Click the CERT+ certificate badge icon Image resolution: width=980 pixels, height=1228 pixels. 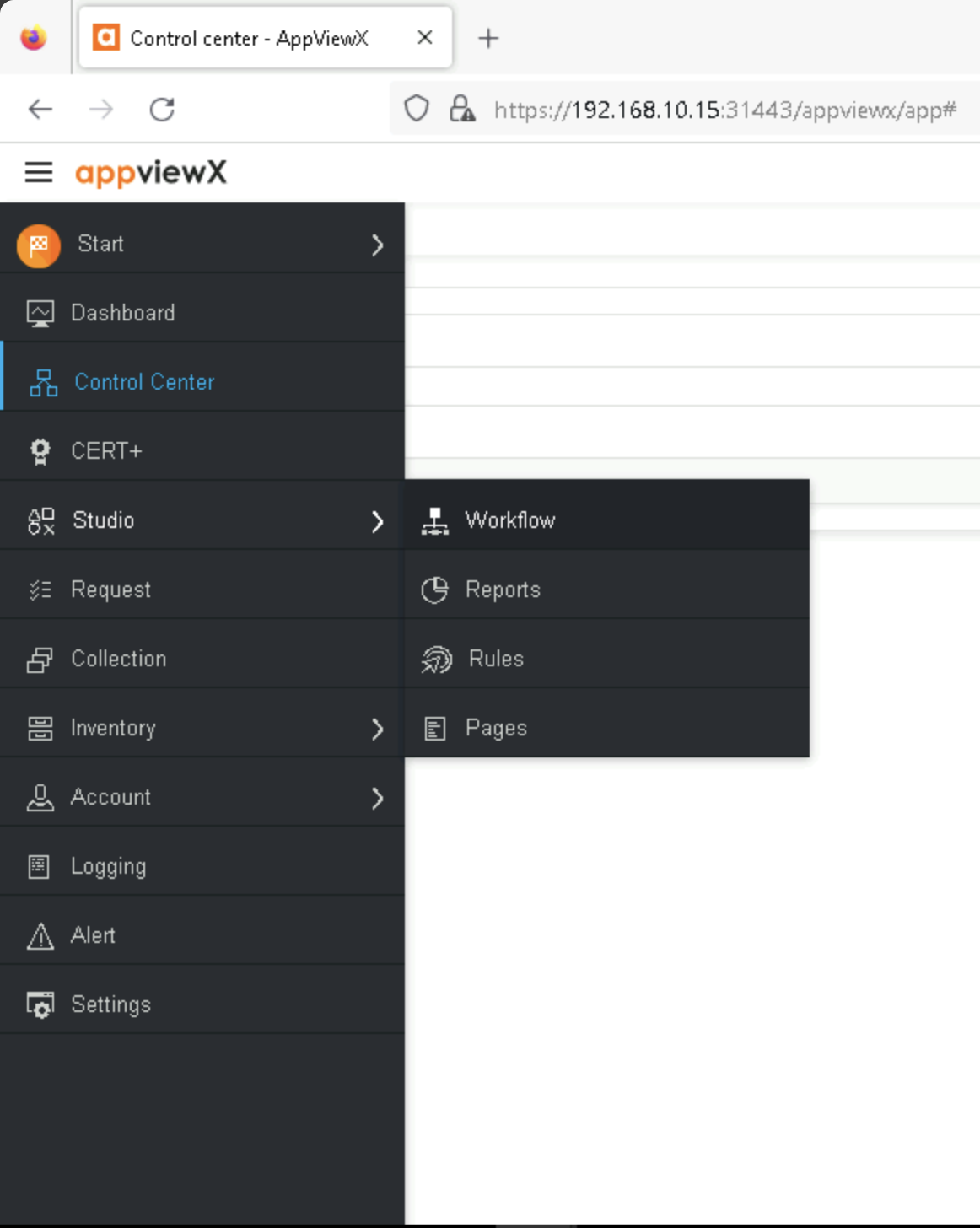coord(40,451)
